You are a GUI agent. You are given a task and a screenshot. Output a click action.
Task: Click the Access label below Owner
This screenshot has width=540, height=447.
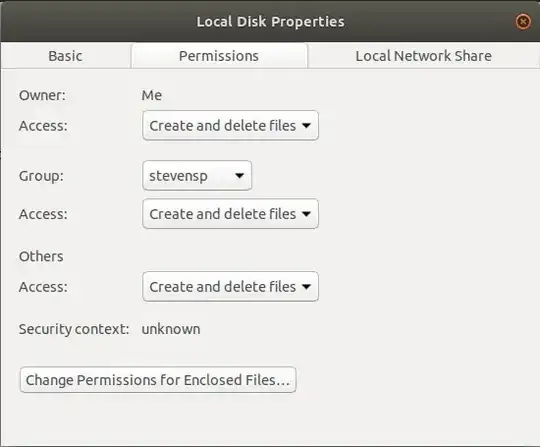coord(43,126)
